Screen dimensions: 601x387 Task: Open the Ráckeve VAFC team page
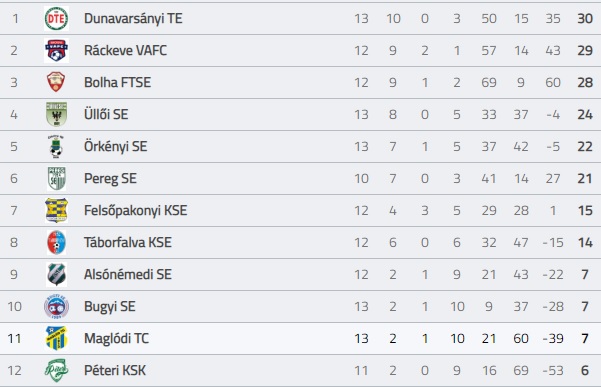coord(125,50)
